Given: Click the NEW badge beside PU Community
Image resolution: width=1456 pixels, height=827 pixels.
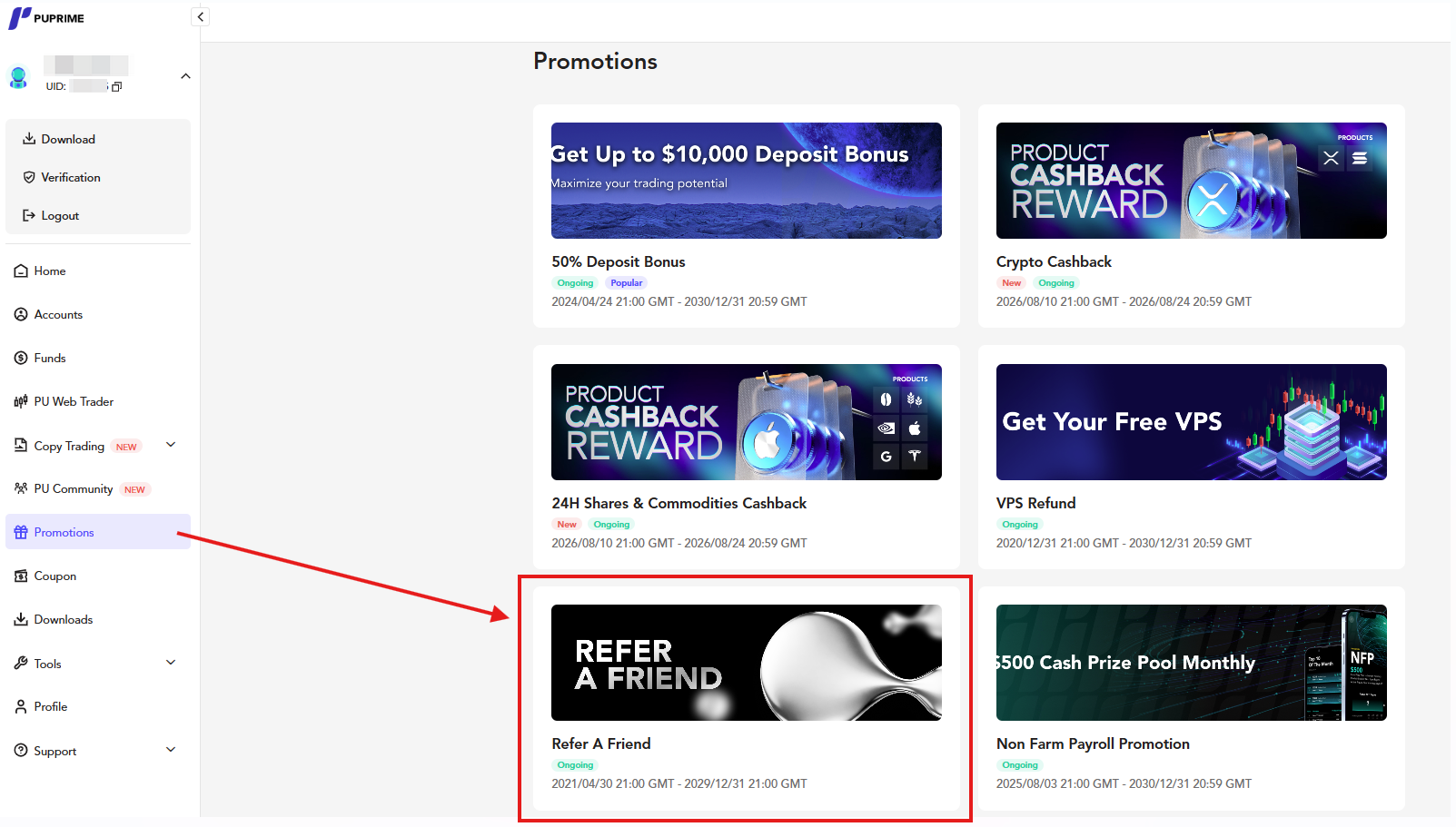Looking at the screenshot, I should coord(134,489).
